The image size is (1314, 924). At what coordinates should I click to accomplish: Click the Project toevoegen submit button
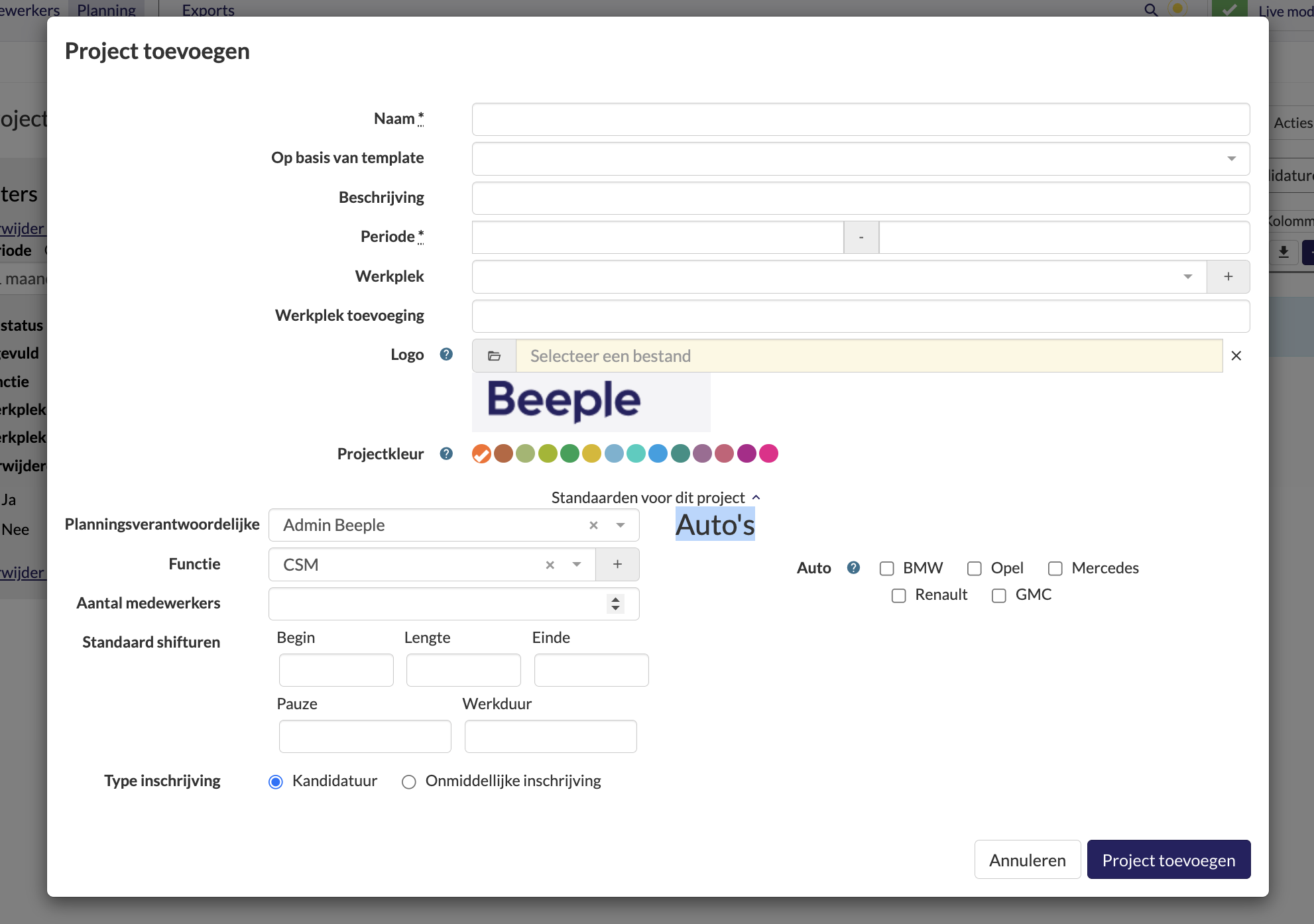(x=1168, y=860)
